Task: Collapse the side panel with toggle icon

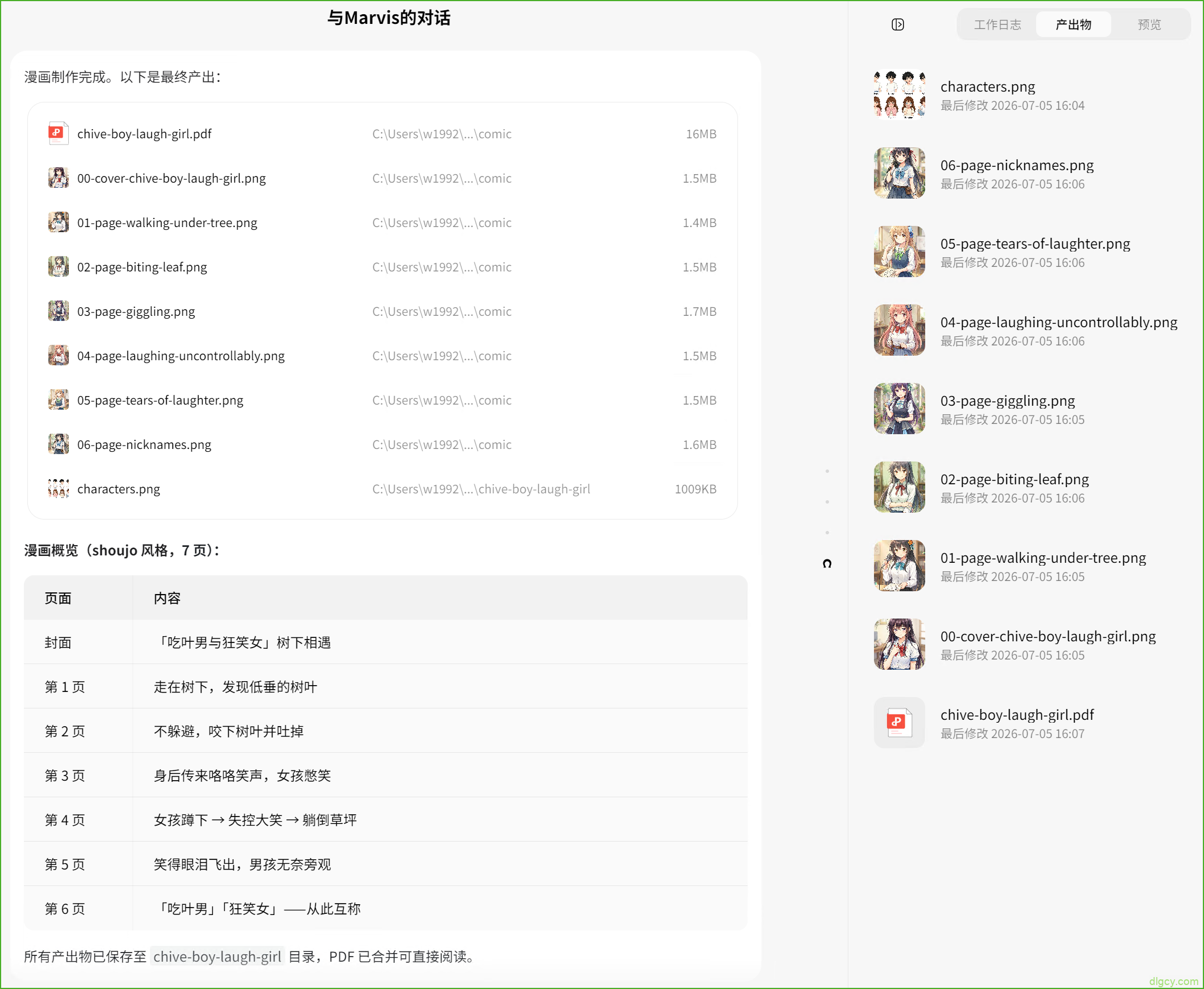Action: [x=897, y=24]
